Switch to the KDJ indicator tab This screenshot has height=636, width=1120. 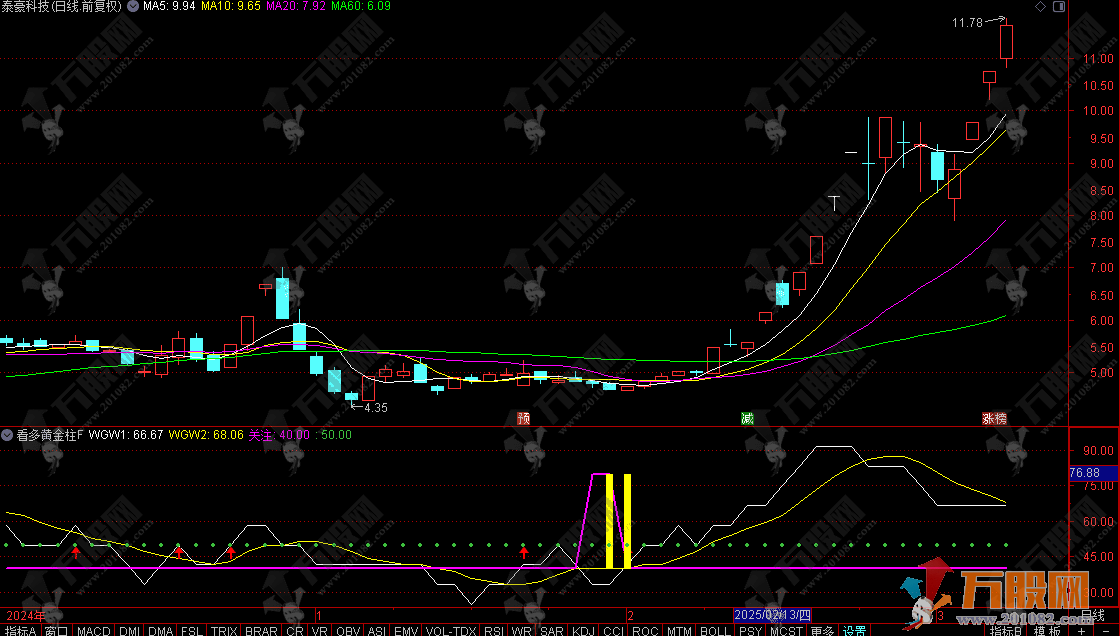[x=584, y=630]
